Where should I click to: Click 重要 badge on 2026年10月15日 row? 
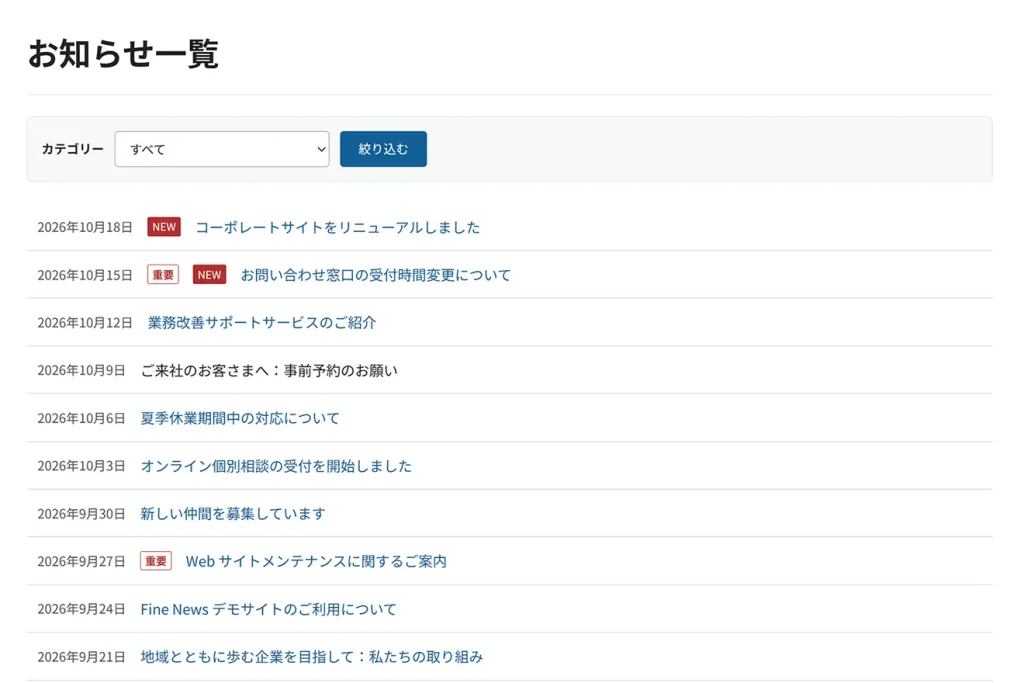tap(163, 275)
